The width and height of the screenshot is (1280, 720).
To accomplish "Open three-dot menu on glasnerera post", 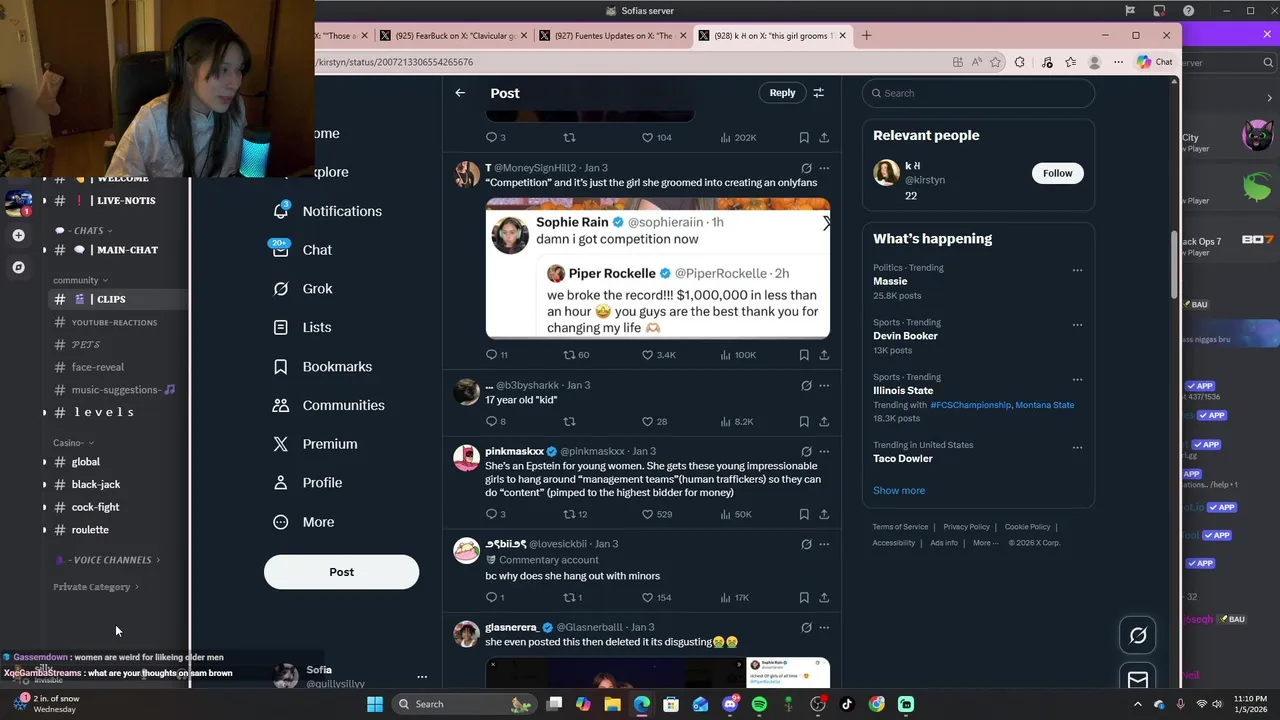I will tap(824, 628).
